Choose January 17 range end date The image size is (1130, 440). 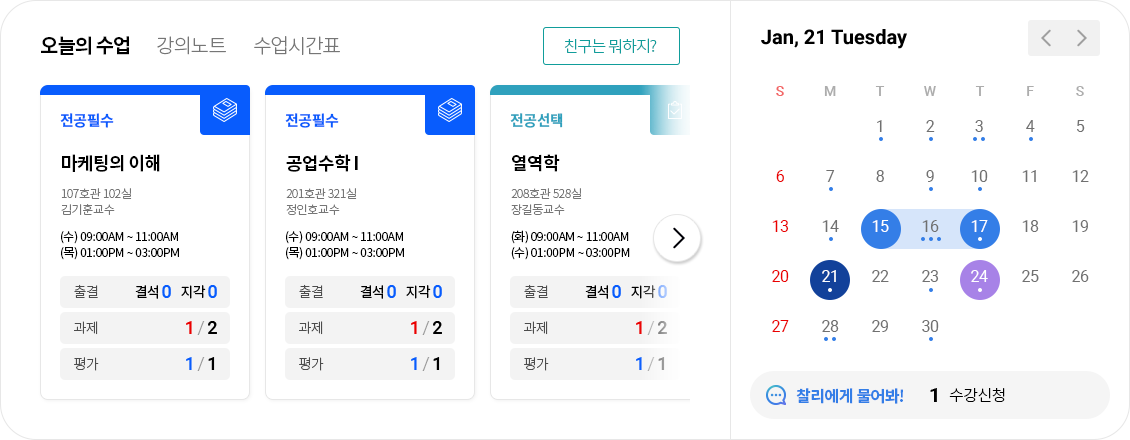pyautogui.click(x=980, y=227)
